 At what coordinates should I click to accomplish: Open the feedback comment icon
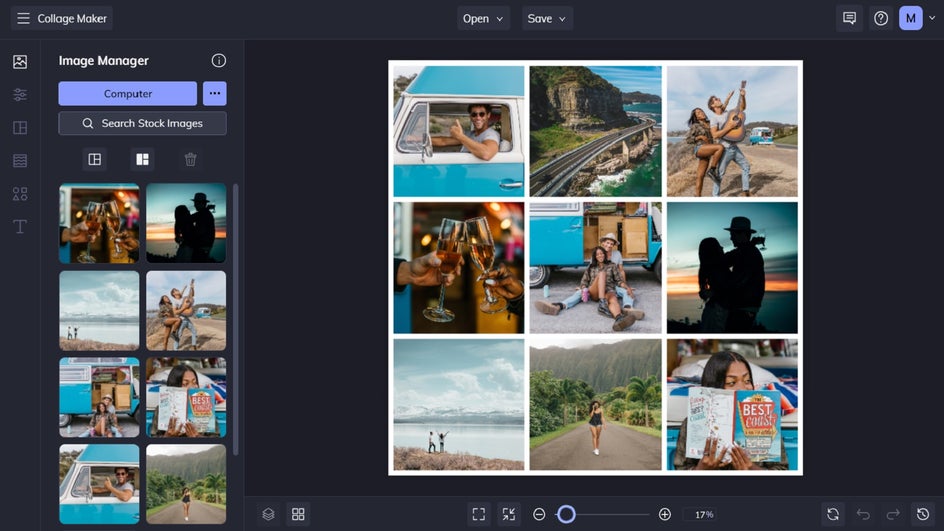[849, 18]
